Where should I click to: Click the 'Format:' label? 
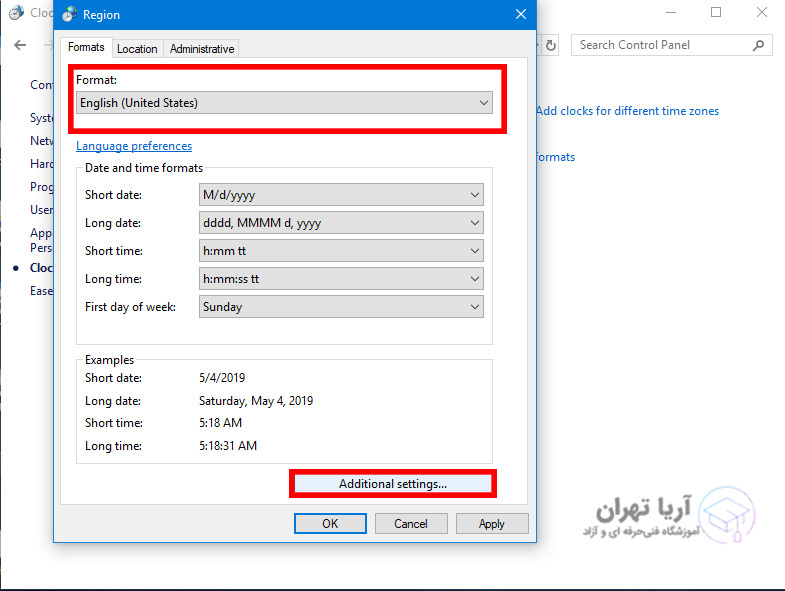point(96,80)
